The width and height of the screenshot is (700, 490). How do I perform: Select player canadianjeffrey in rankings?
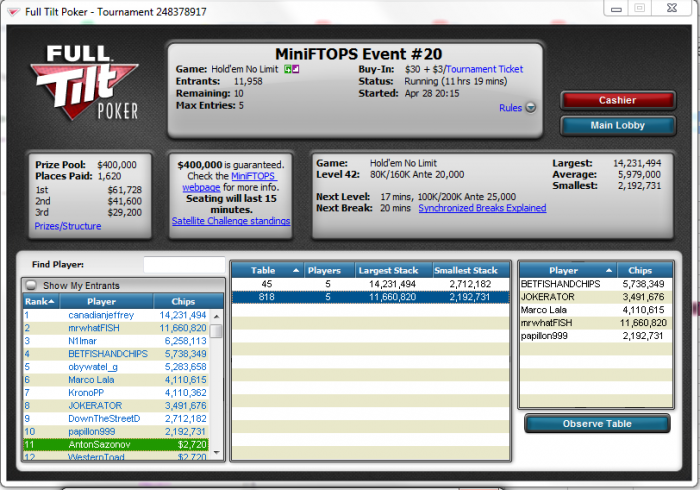pyautogui.click(x=116, y=315)
